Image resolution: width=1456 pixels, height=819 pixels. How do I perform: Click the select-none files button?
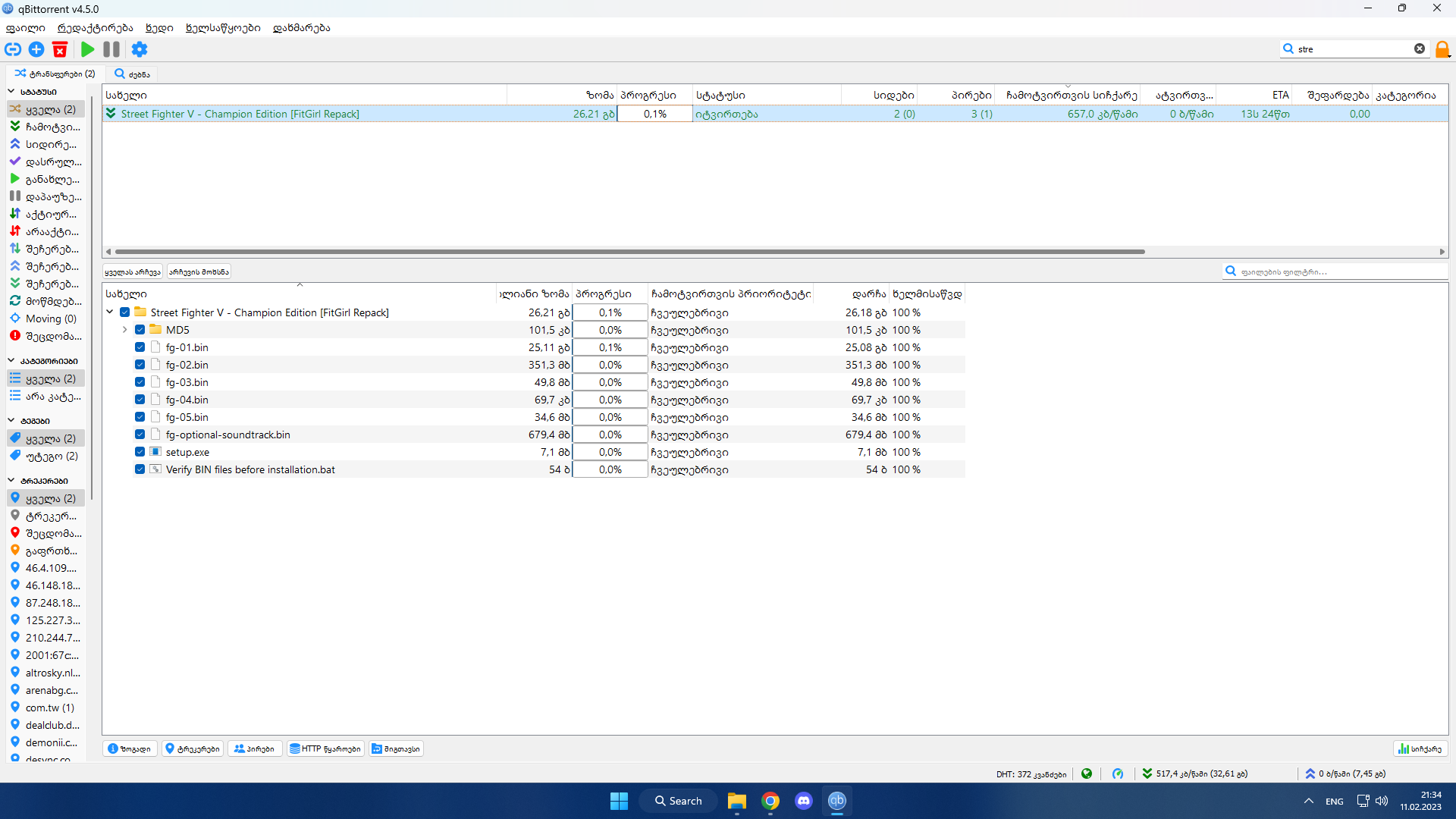199,271
